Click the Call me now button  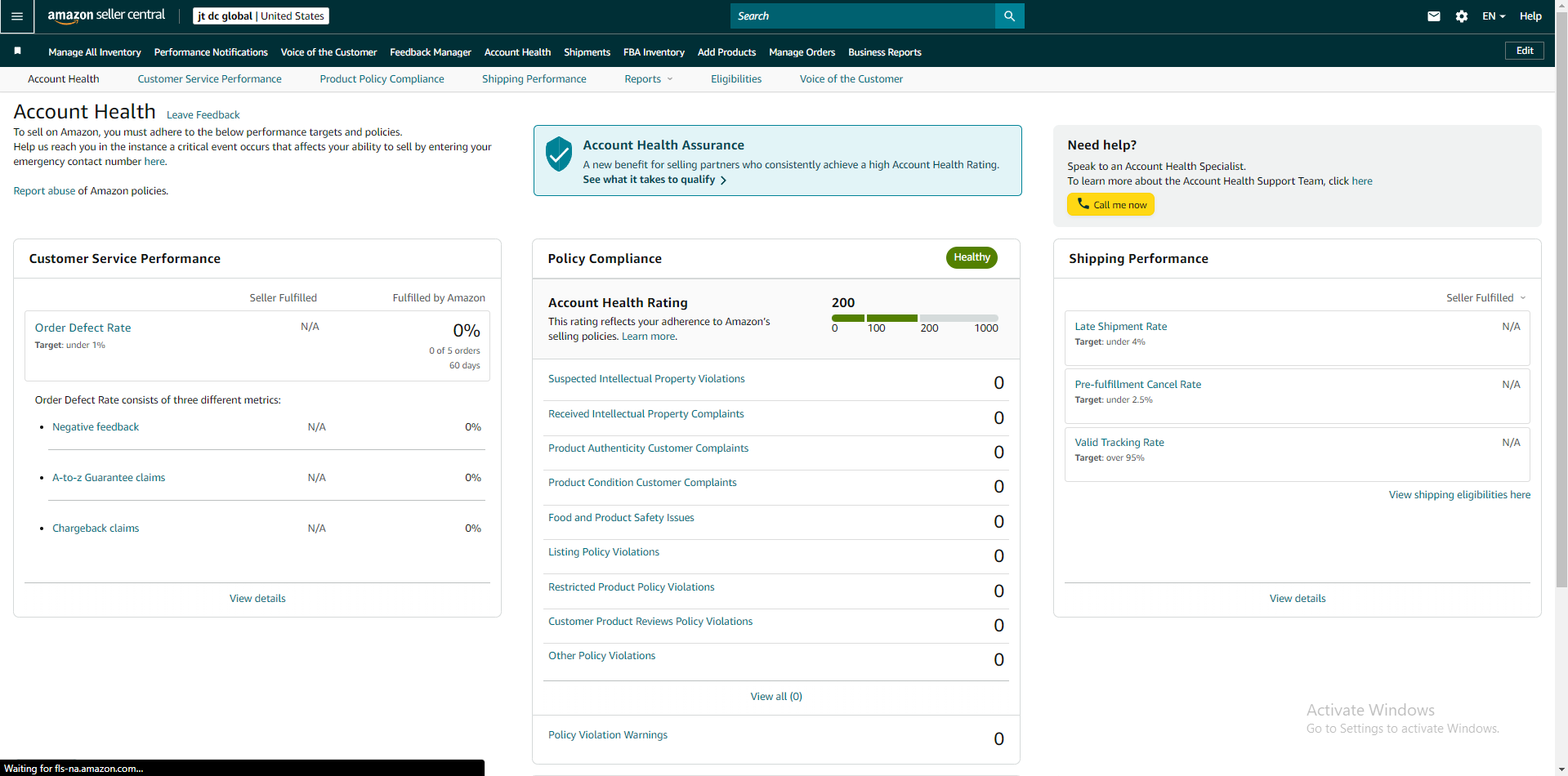click(1110, 204)
